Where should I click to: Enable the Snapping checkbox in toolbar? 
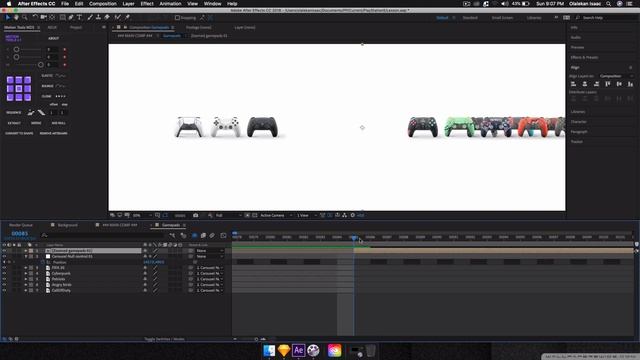177,18
